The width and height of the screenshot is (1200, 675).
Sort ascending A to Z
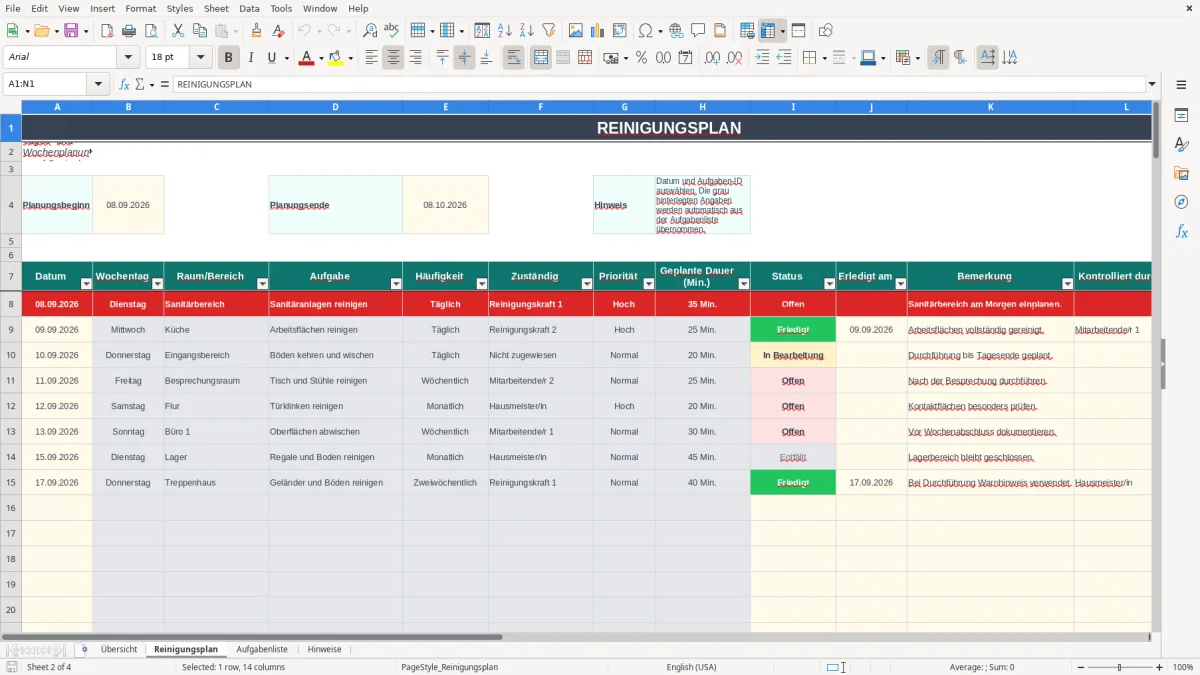click(504, 31)
